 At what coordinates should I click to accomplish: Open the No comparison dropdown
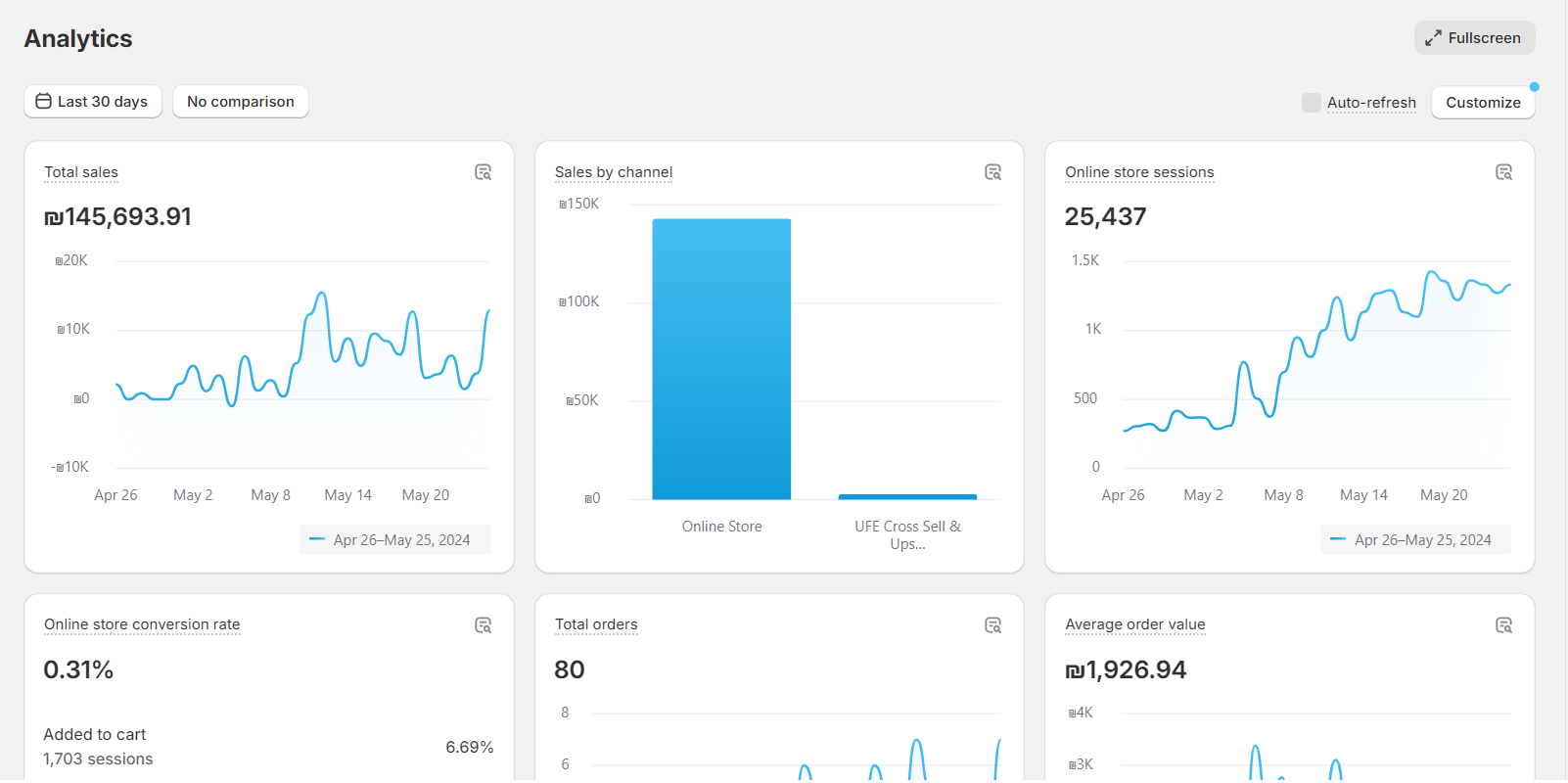[x=241, y=102]
